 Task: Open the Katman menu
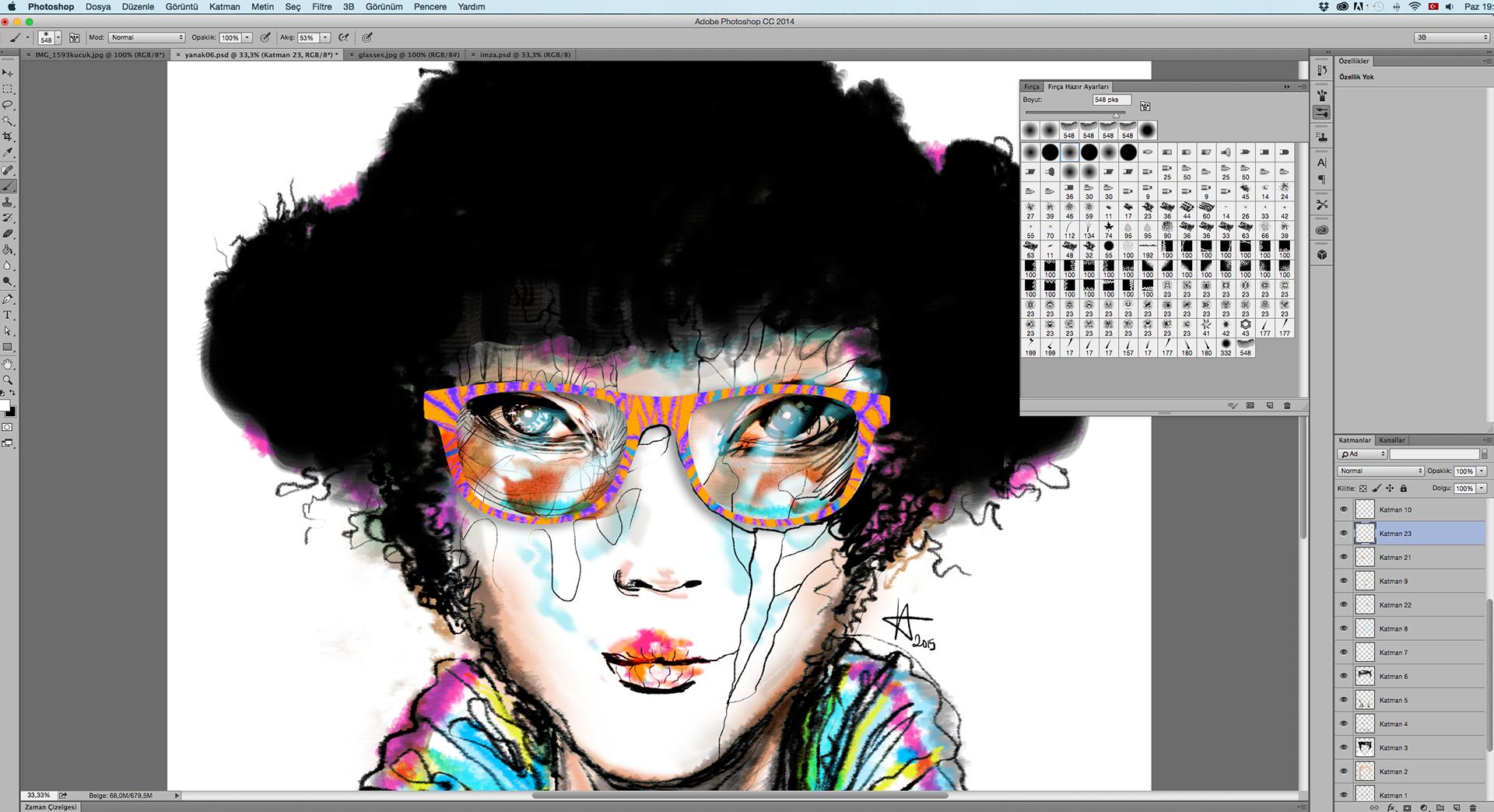(224, 7)
